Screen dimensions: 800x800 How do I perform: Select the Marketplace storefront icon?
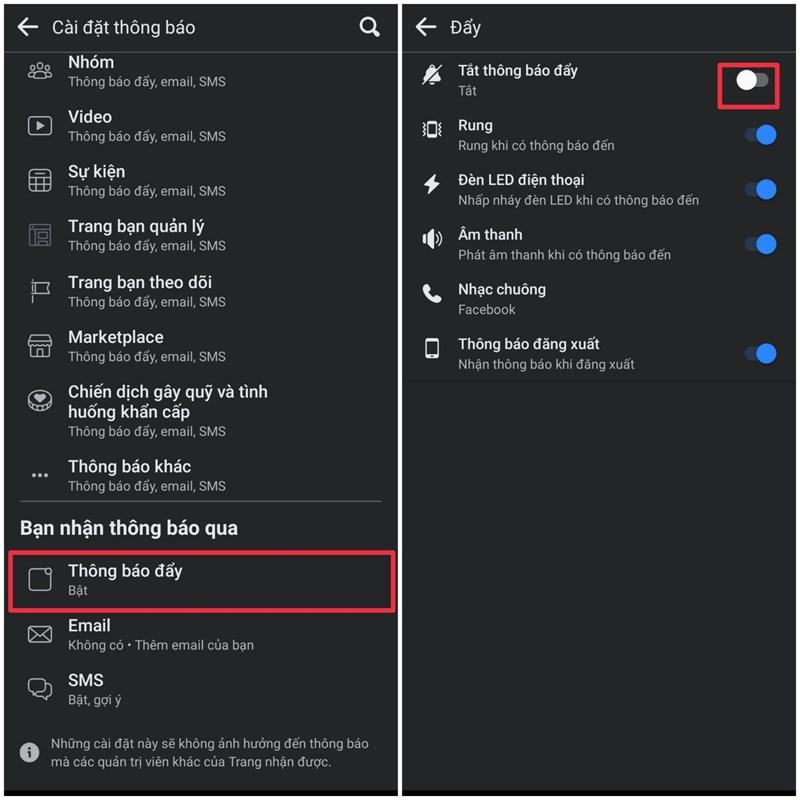(x=40, y=346)
